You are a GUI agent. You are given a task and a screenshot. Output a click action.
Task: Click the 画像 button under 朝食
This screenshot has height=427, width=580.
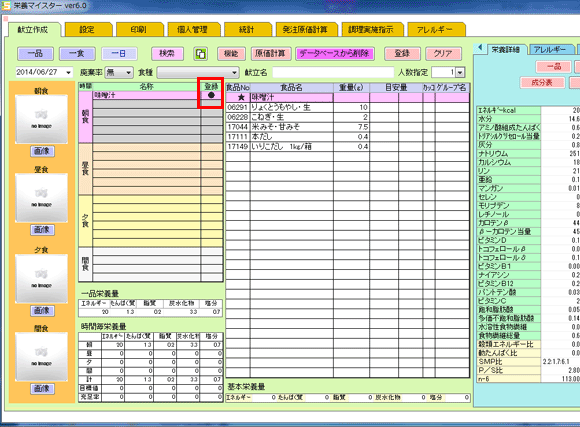(x=42, y=151)
